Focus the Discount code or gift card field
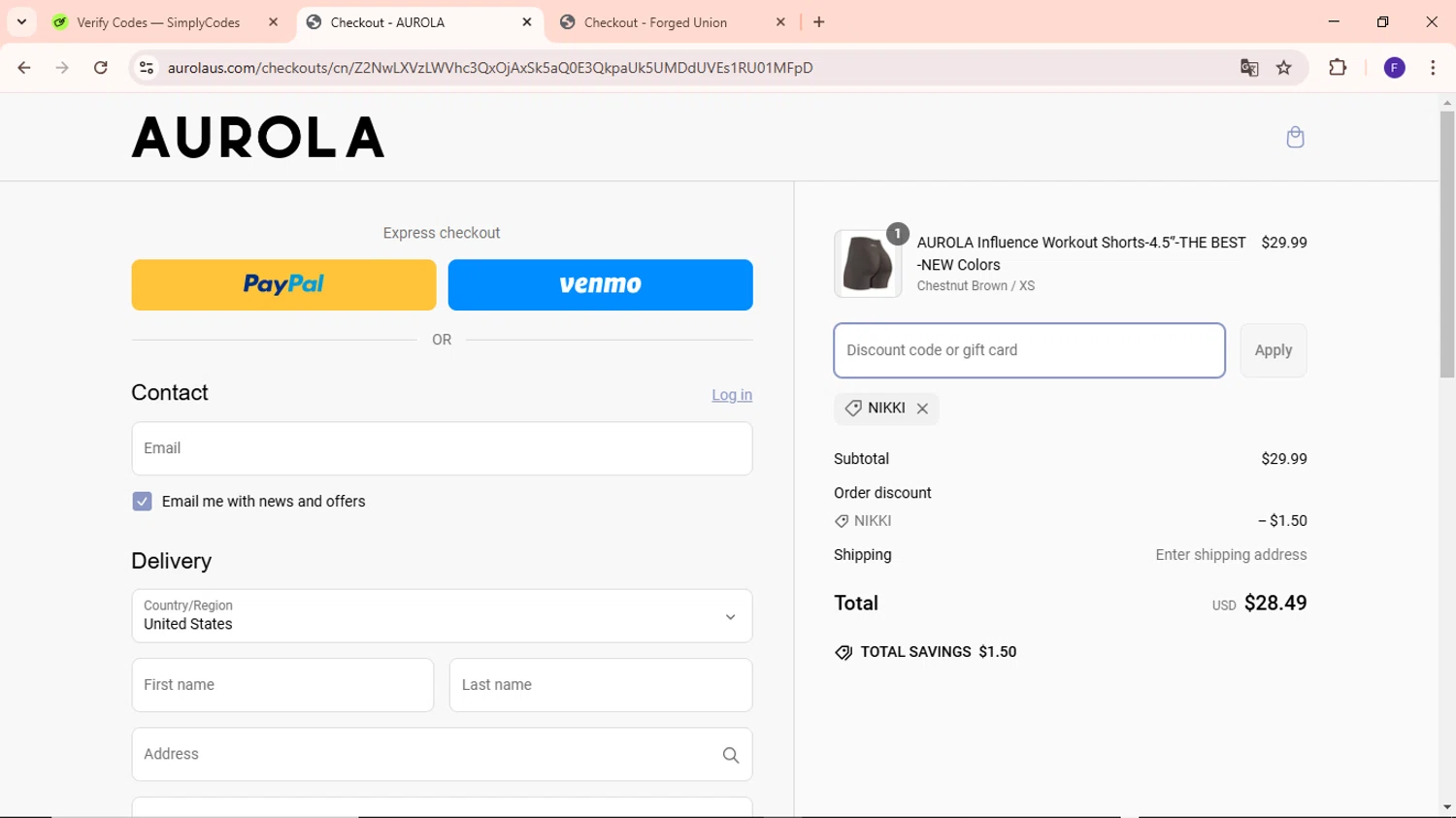The width and height of the screenshot is (1456, 818). (x=1029, y=350)
